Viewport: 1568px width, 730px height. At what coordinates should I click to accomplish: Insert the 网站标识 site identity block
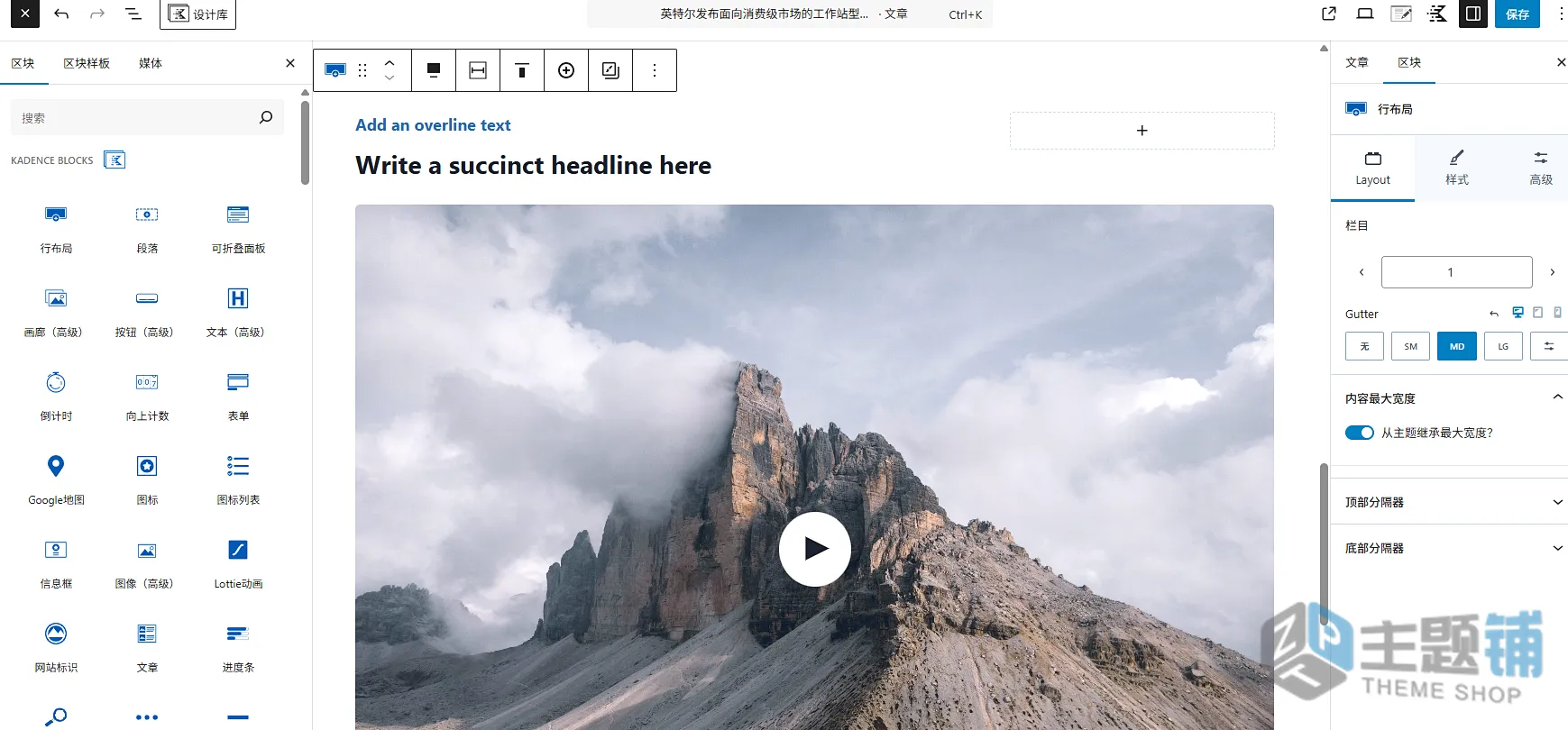point(56,648)
